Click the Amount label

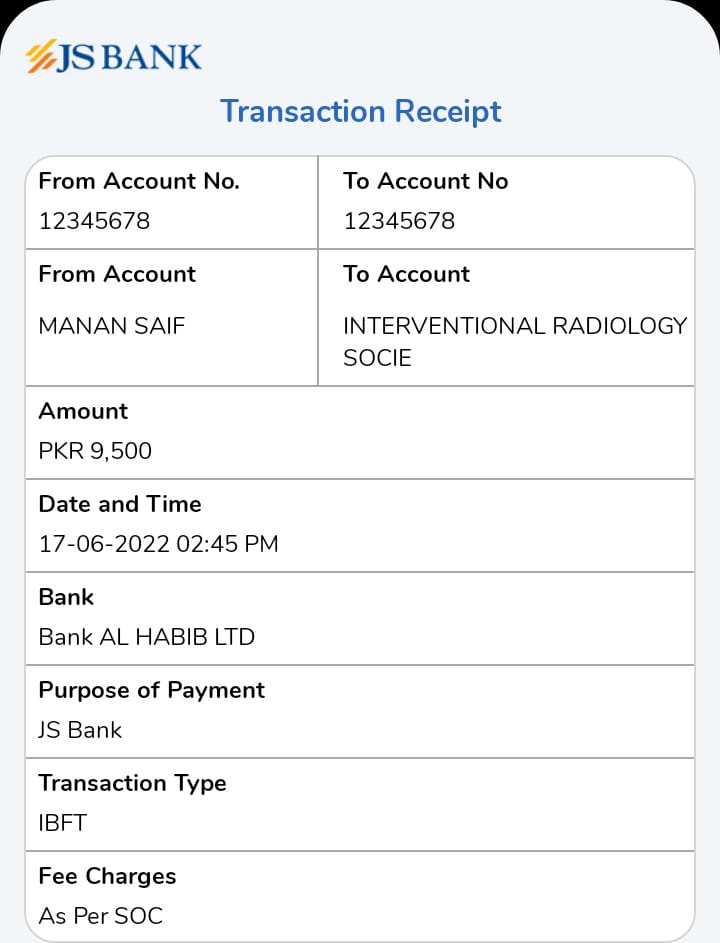[83, 411]
